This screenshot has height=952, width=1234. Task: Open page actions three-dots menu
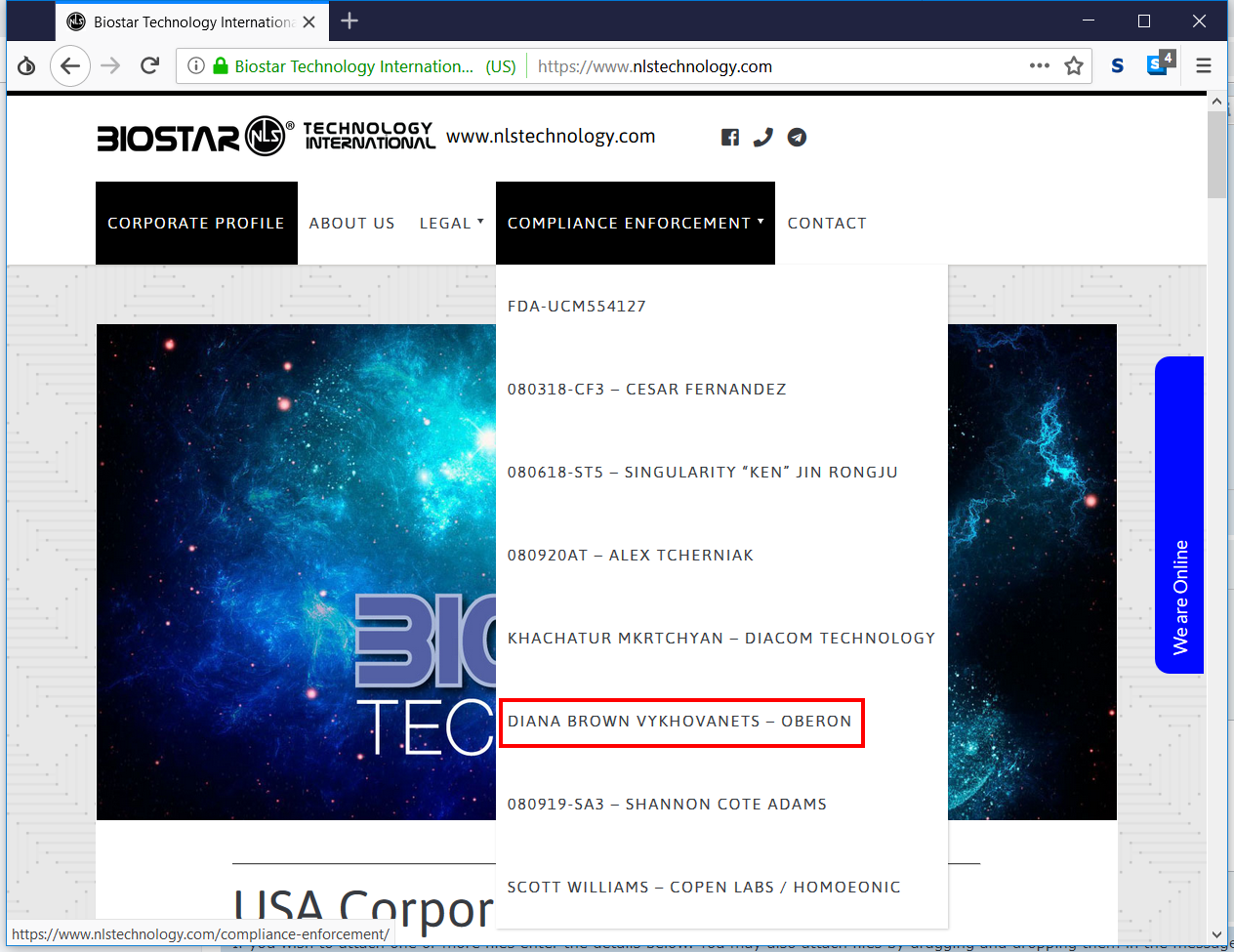(1039, 66)
